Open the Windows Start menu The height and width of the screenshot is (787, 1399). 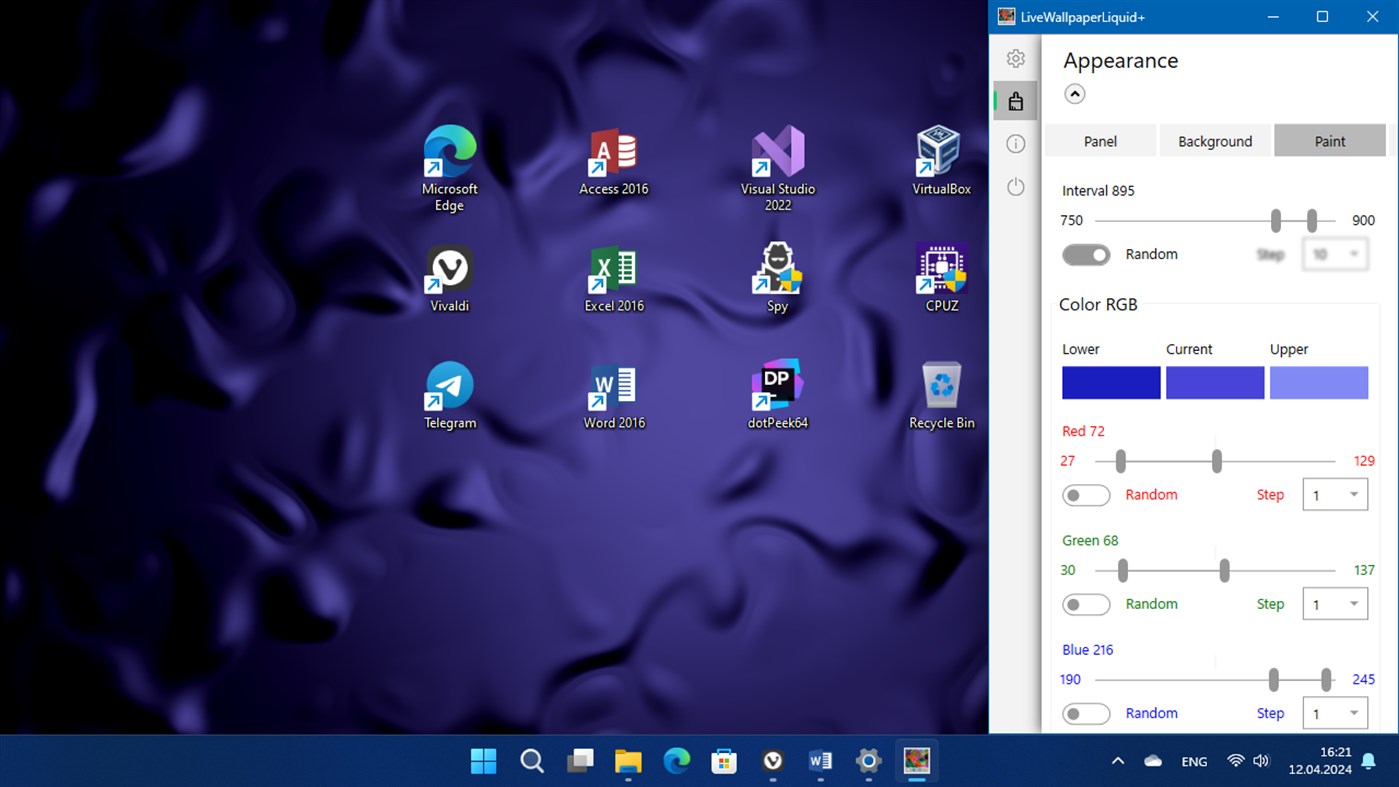483,761
